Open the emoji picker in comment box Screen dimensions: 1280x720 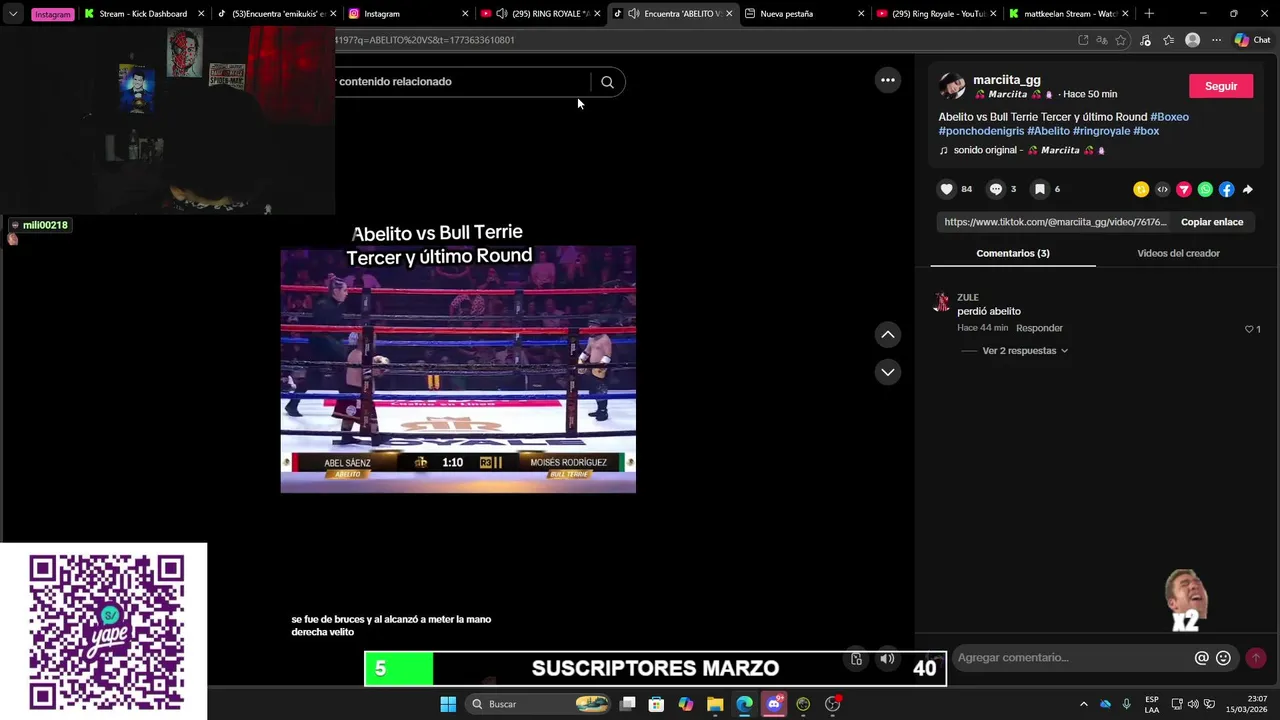[1223, 658]
